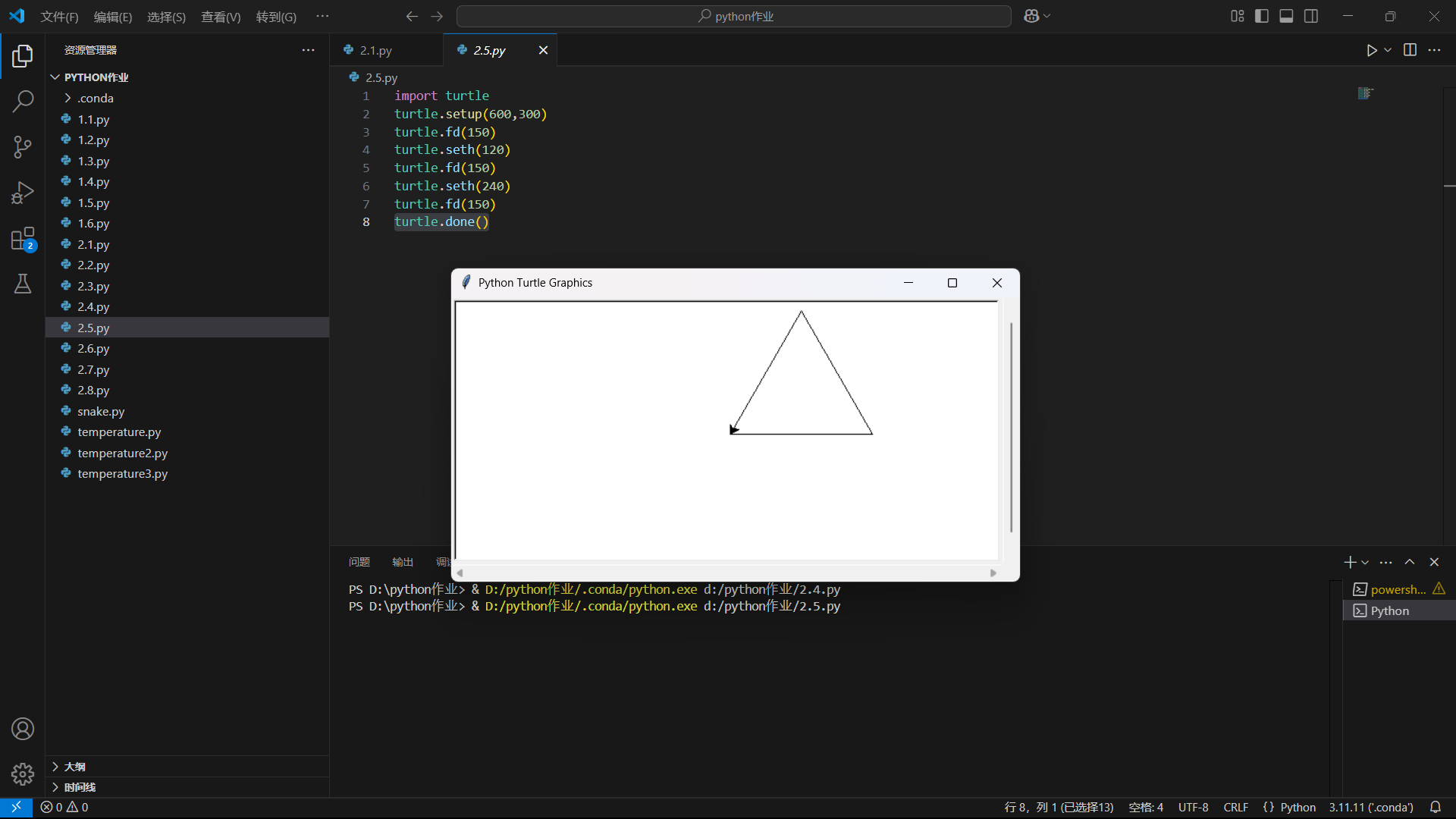Image resolution: width=1456 pixels, height=819 pixels.
Task: Open the Search view in activity bar
Action: tap(23, 101)
